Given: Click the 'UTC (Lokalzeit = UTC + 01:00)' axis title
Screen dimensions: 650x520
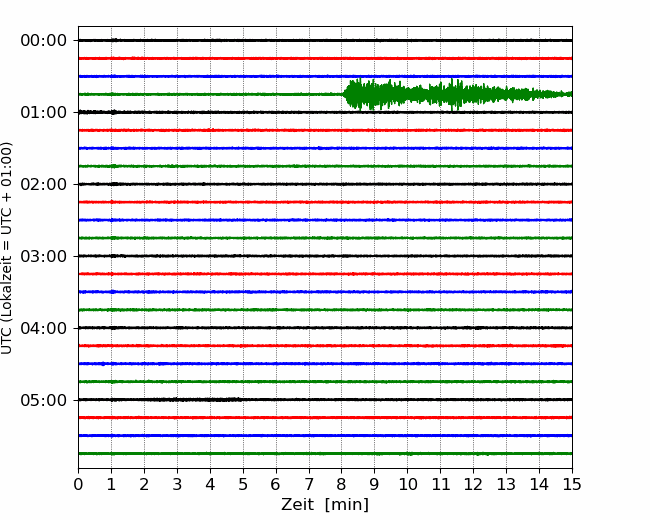Looking at the screenshot, I should (6, 248).
